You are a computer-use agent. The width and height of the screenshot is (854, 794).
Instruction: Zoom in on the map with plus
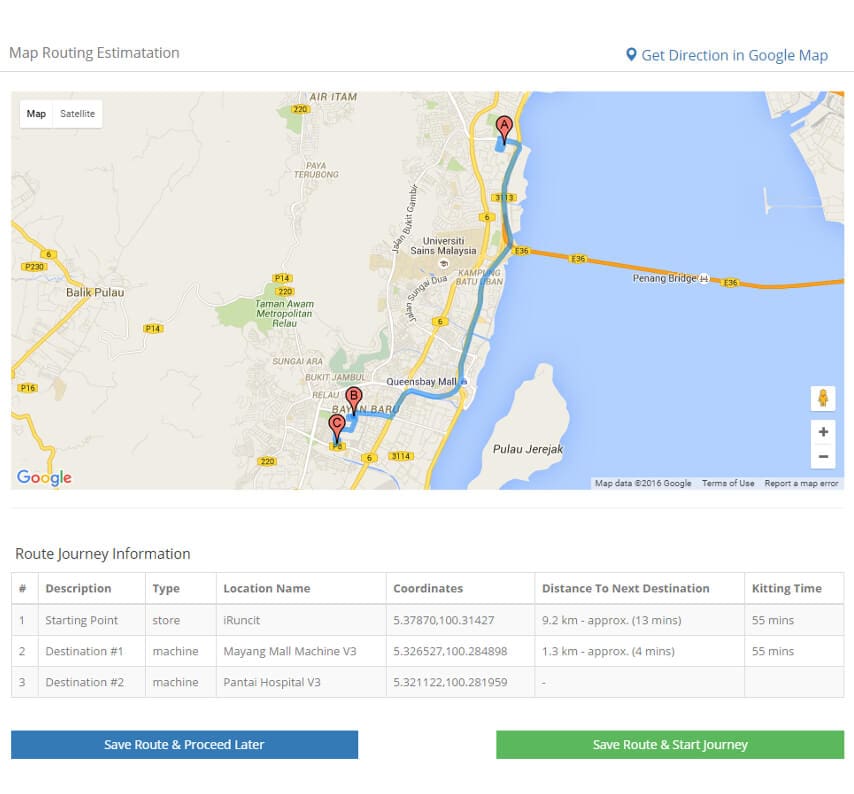pyautogui.click(x=823, y=432)
